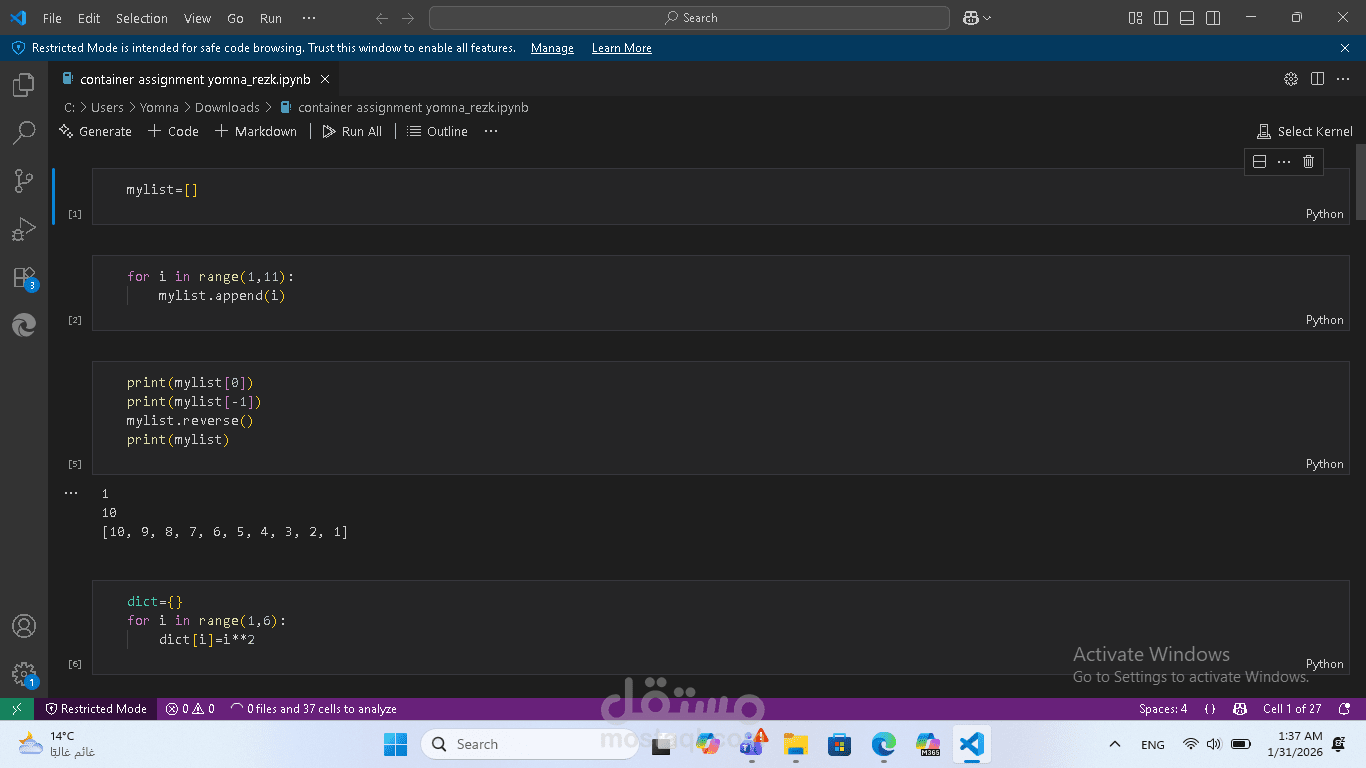Split the editor to the right
Image resolution: width=1366 pixels, height=768 pixels.
pos(1317,79)
